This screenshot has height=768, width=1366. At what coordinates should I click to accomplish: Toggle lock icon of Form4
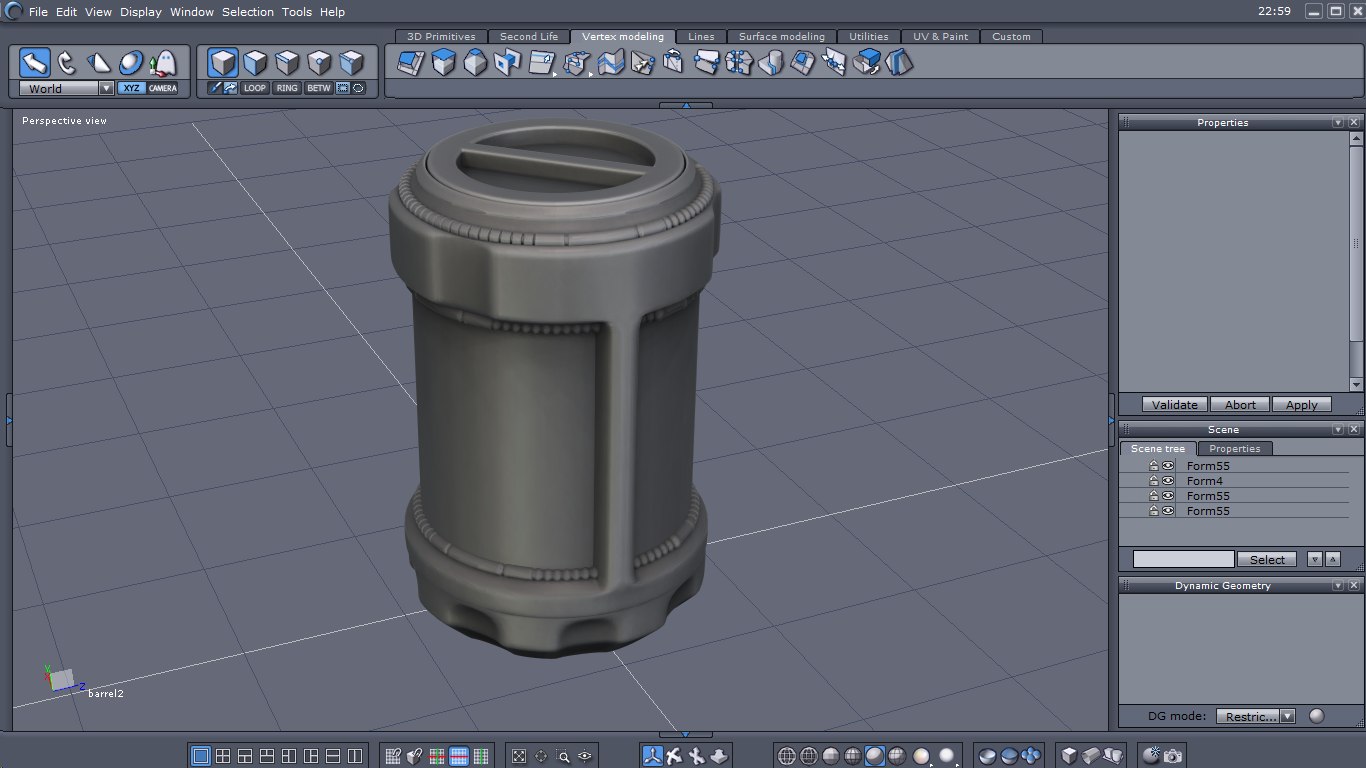(x=1153, y=481)
